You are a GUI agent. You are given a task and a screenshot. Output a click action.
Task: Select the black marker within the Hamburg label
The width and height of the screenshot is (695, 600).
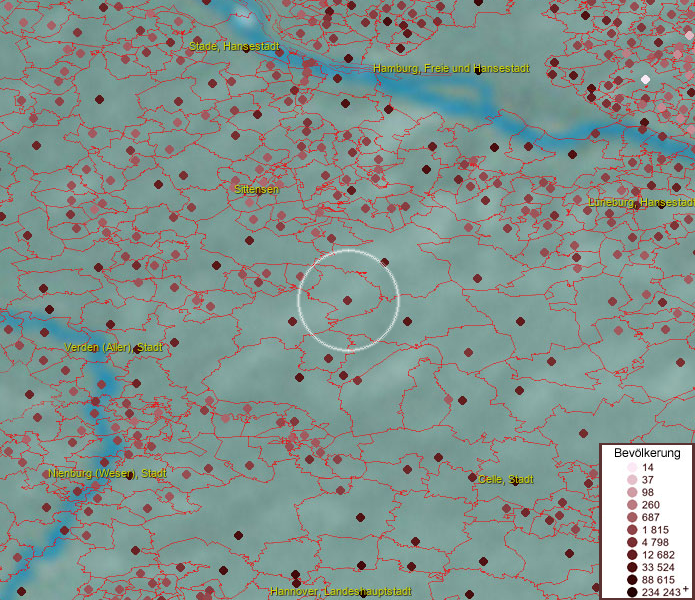478,71
